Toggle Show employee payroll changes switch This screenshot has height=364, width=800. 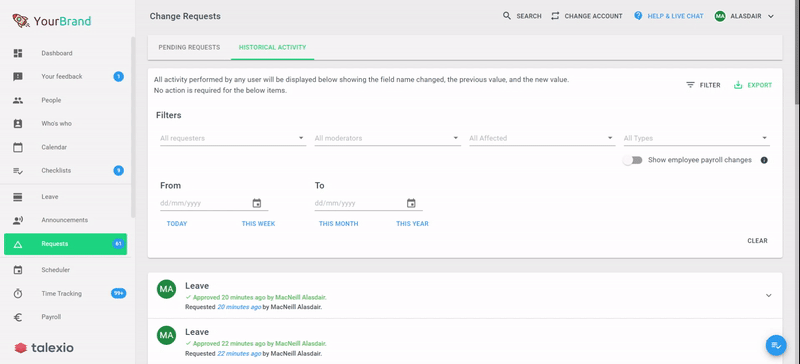[633, 160]
